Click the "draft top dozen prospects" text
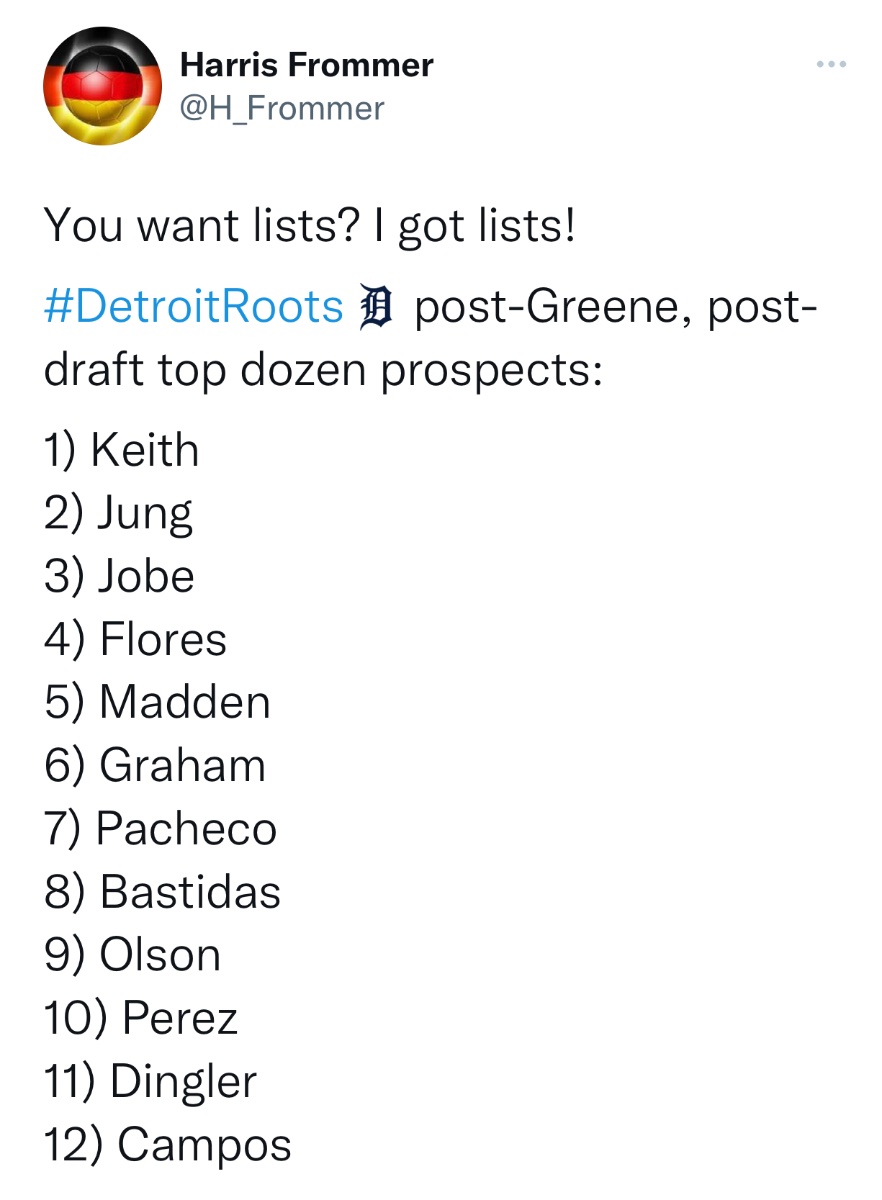 point(323,372)
